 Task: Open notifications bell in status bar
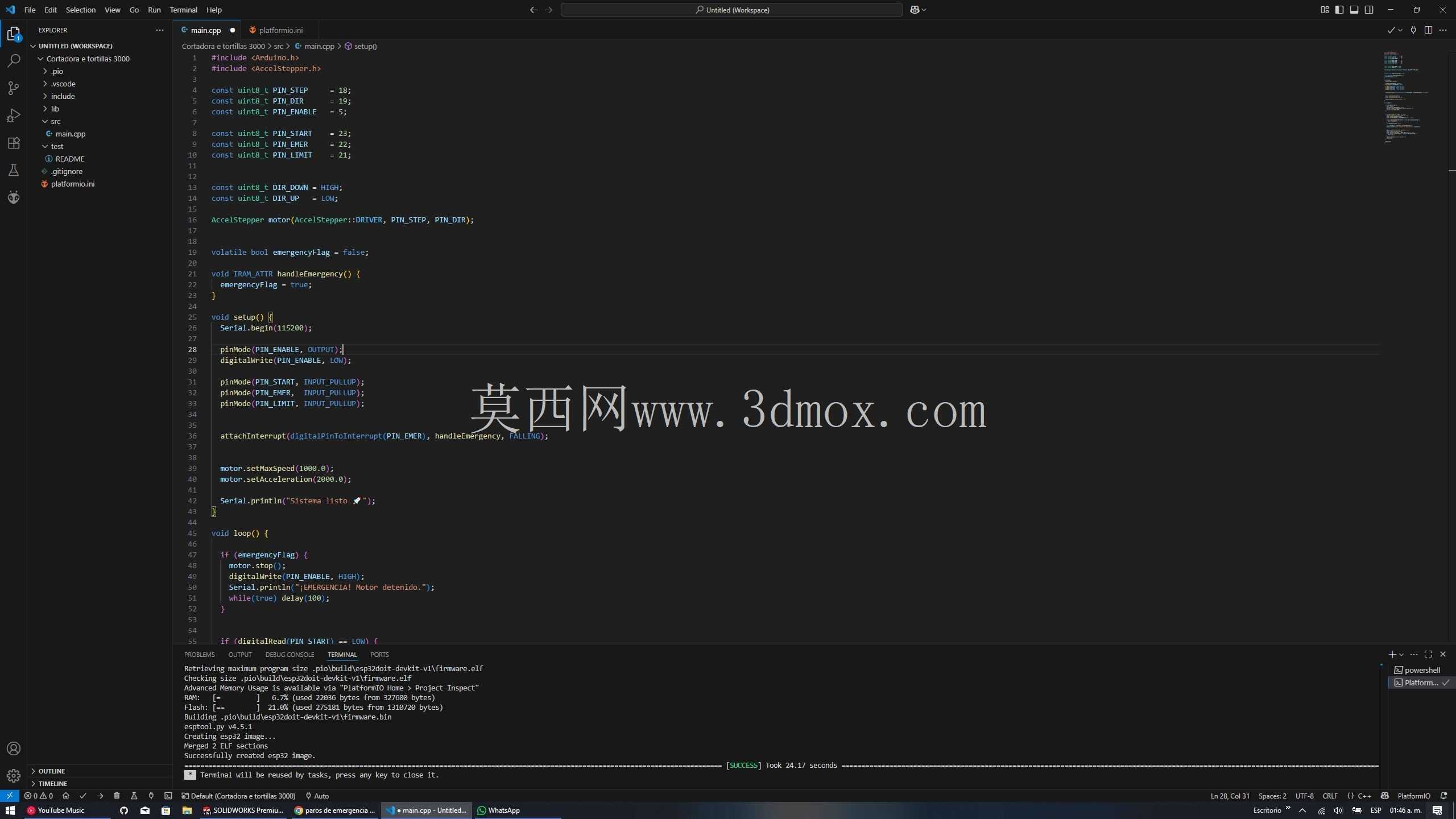(1443, 796)
